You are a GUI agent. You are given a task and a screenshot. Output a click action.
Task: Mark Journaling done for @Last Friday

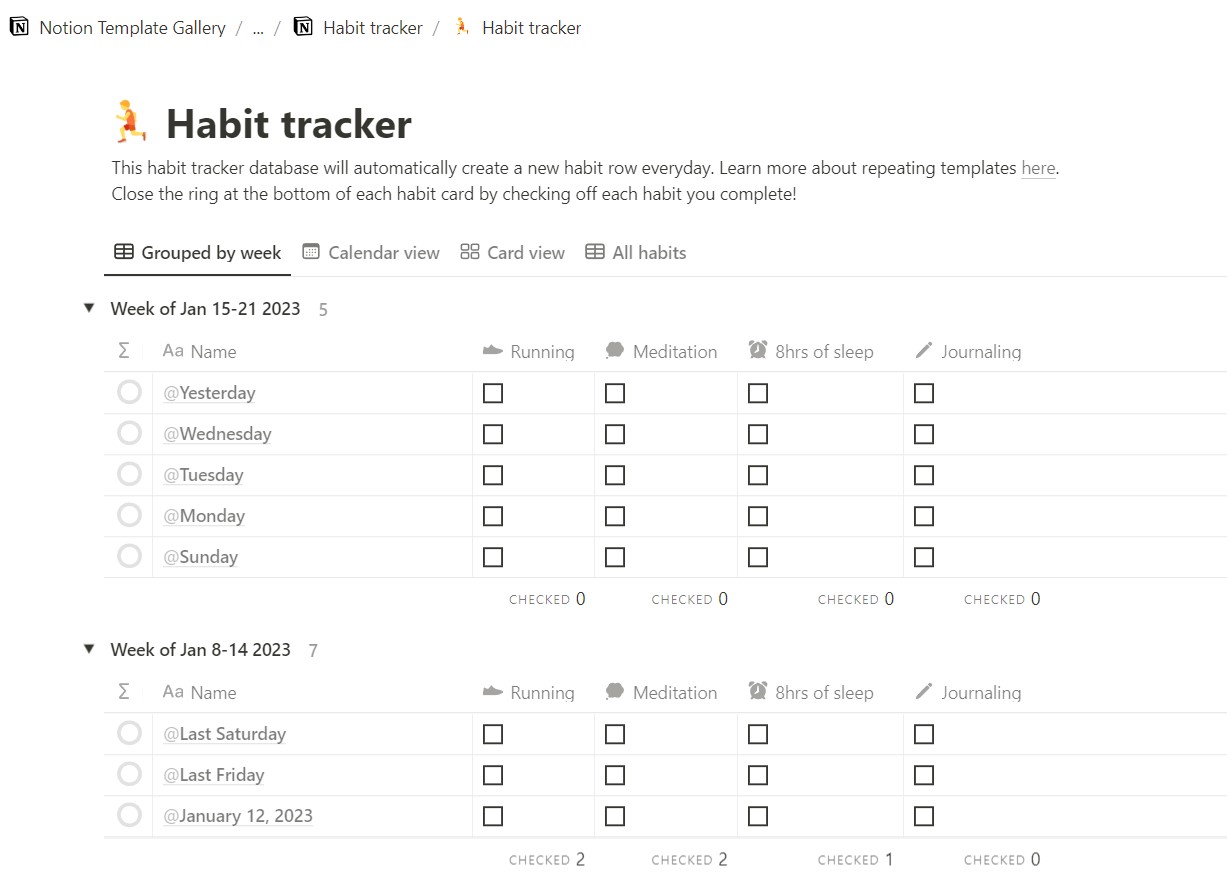click(x=924, y=775)
